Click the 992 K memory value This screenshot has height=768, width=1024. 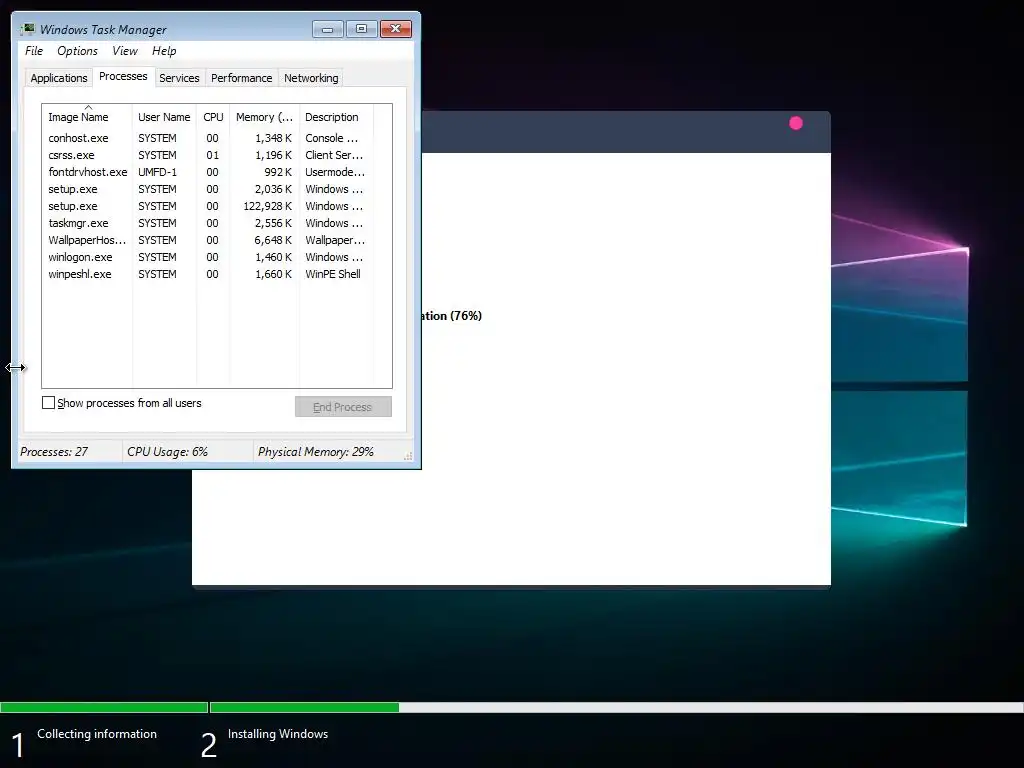click(278, 172)
